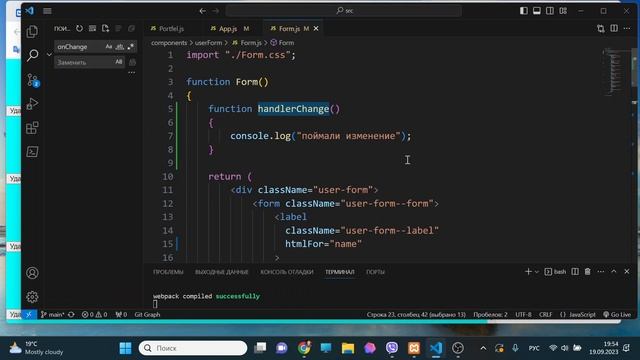The height and width of the screenshot is (360, 640).
Task: Go back with the navigation arrow
Action: pos(202,11)
